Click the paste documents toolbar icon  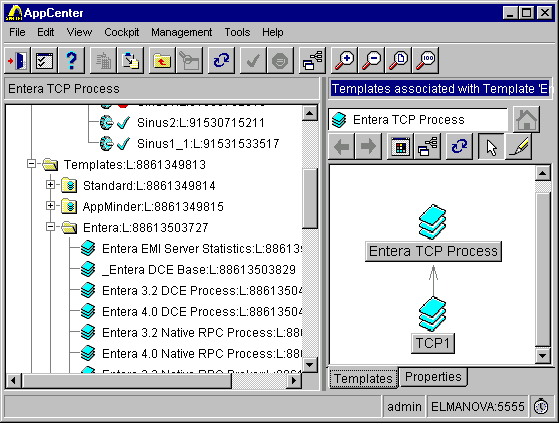click(x=130, y=60)
